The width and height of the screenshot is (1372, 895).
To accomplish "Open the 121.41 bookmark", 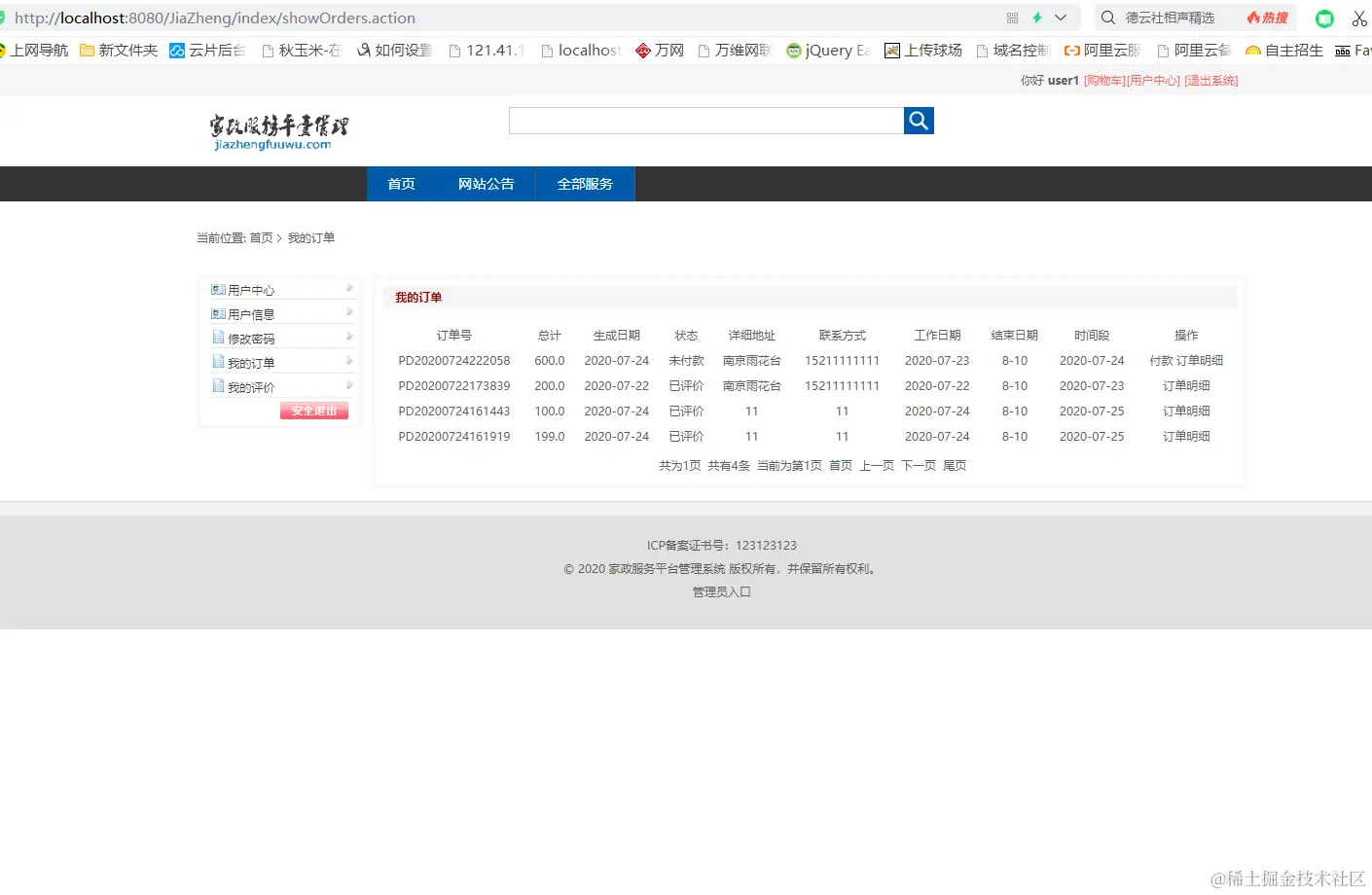I will (x=487, y=51).
